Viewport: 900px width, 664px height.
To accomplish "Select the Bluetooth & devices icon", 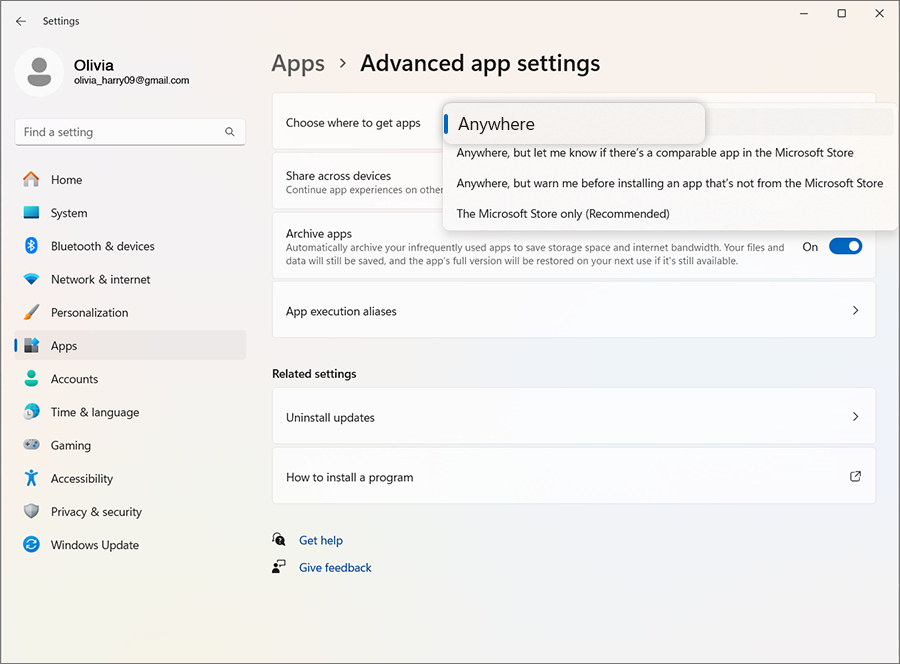I will [31, 246].
